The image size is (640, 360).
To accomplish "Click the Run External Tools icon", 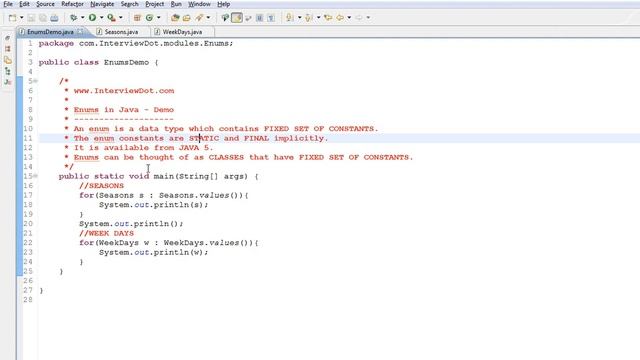I will pos(111,18).
